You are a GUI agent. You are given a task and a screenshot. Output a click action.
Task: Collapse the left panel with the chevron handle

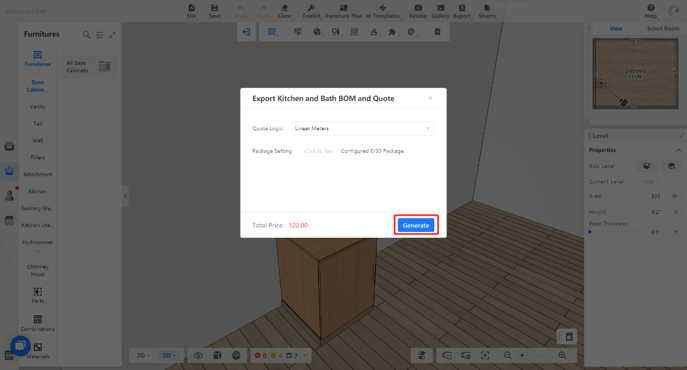125,196
